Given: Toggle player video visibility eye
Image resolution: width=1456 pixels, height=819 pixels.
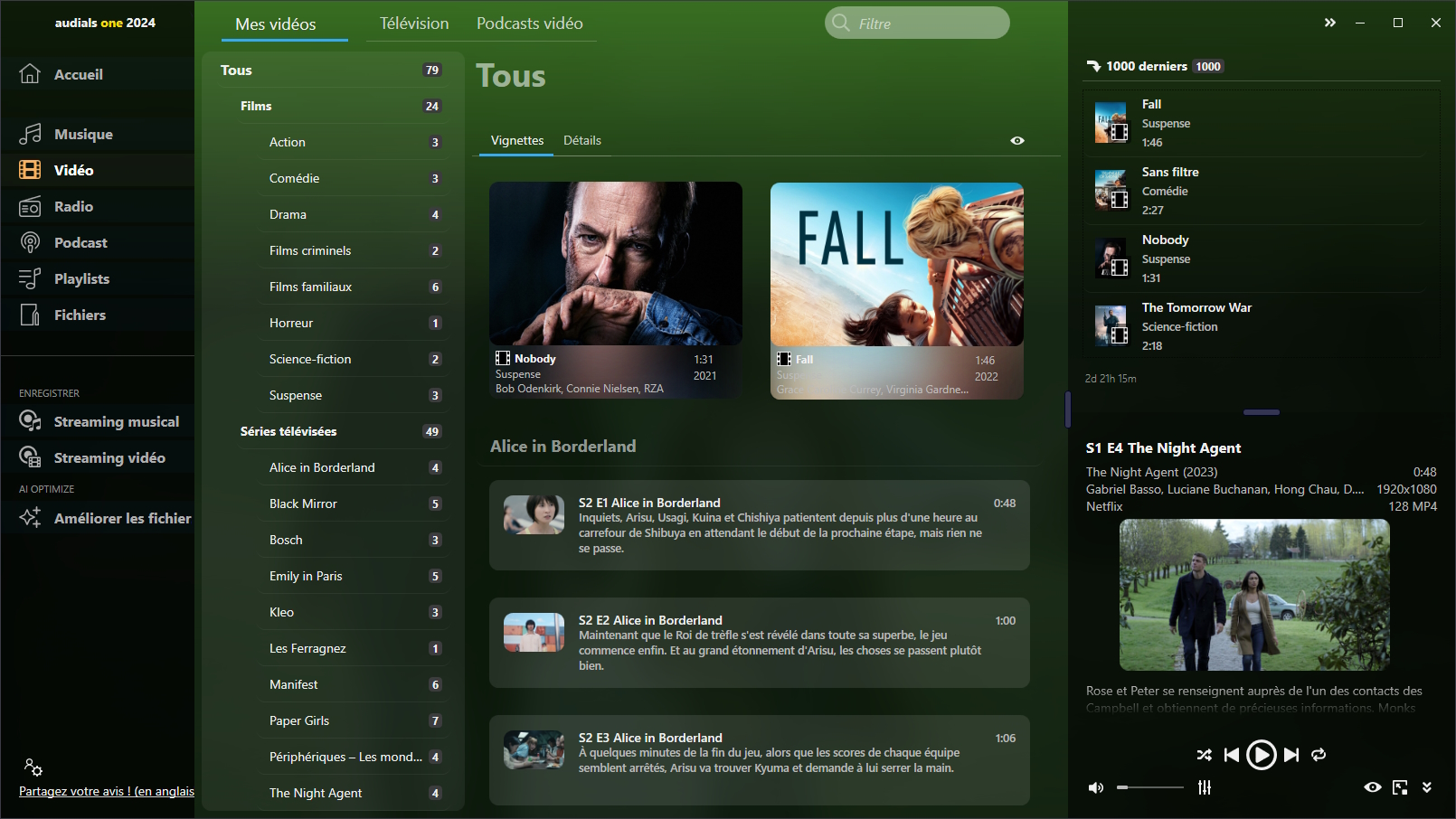Looking at the screenshot, I should 1373,787.
